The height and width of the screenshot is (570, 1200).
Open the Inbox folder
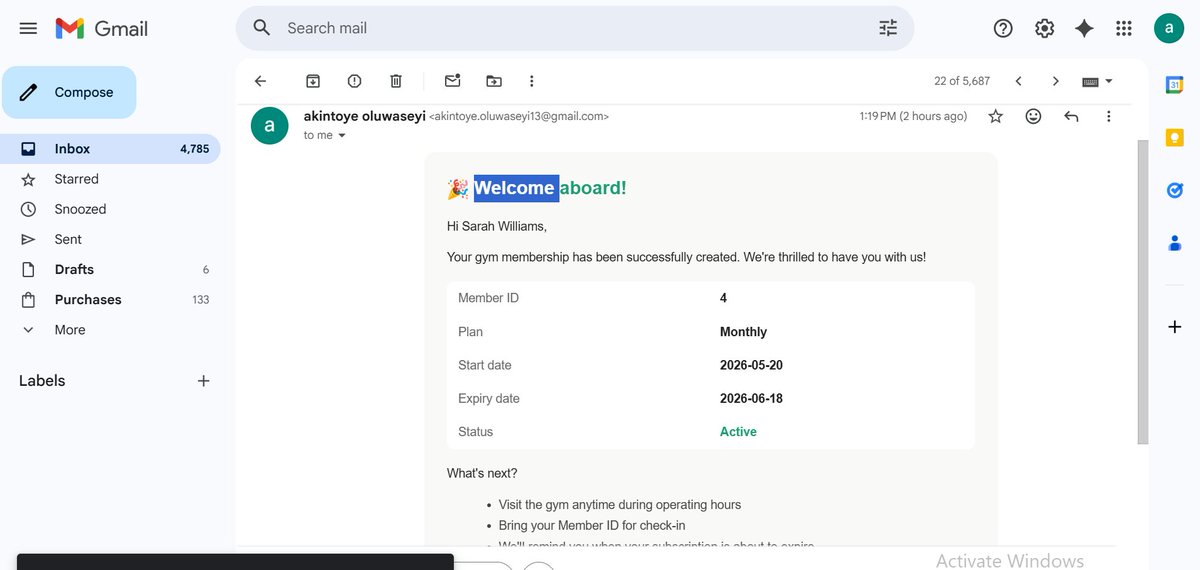coord(111,149)
